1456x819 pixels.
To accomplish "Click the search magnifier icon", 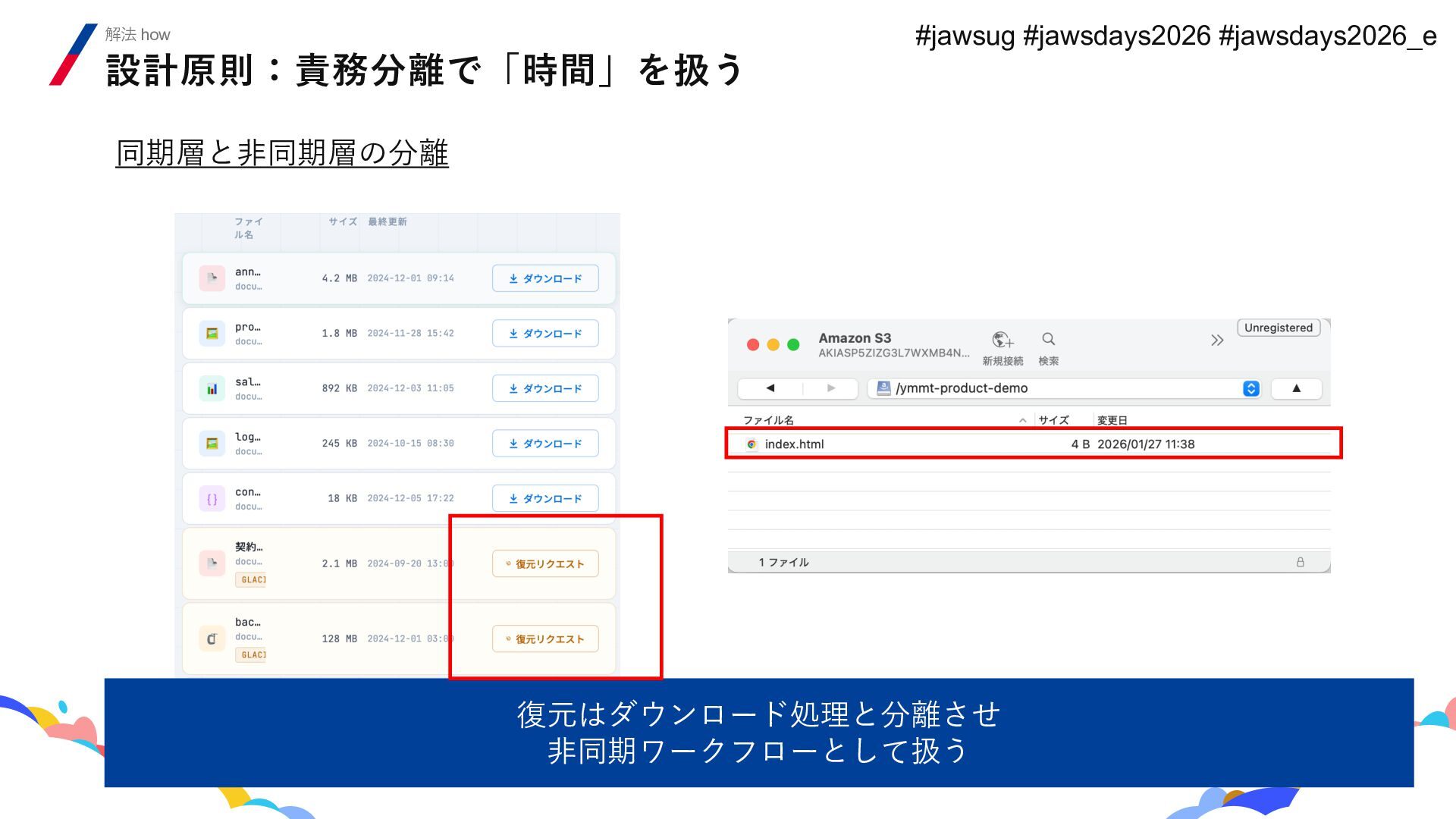I will pos(1049,339).
